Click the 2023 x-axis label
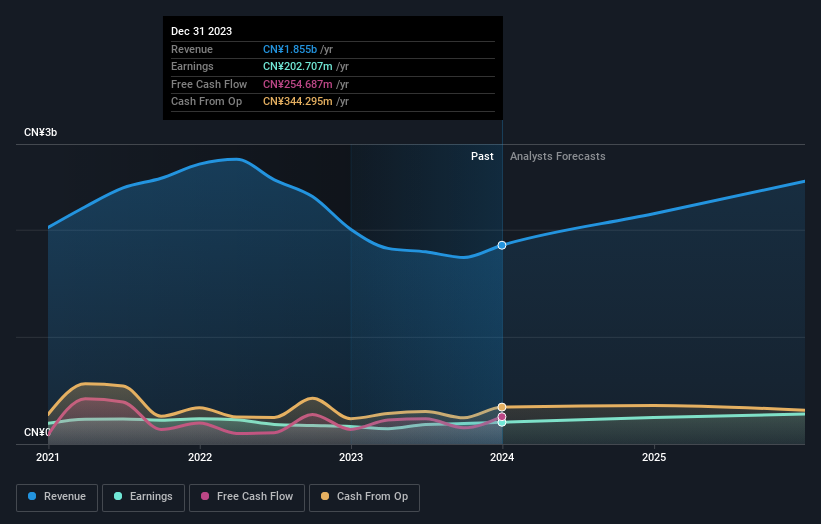 pos(351,458)
